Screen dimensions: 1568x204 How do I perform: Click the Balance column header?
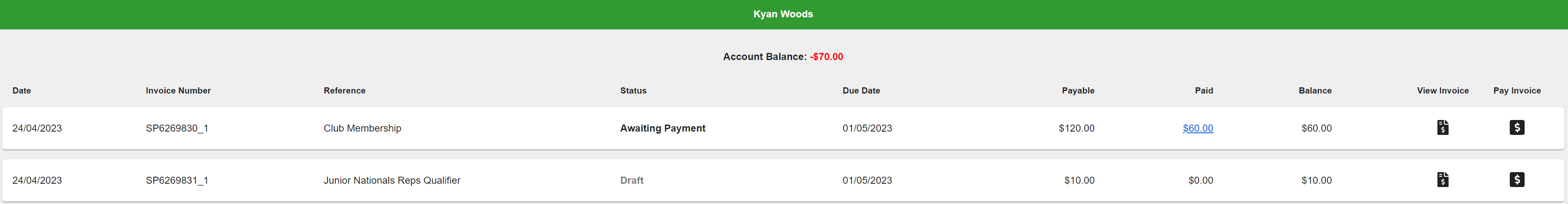(x=1315, y=91)
